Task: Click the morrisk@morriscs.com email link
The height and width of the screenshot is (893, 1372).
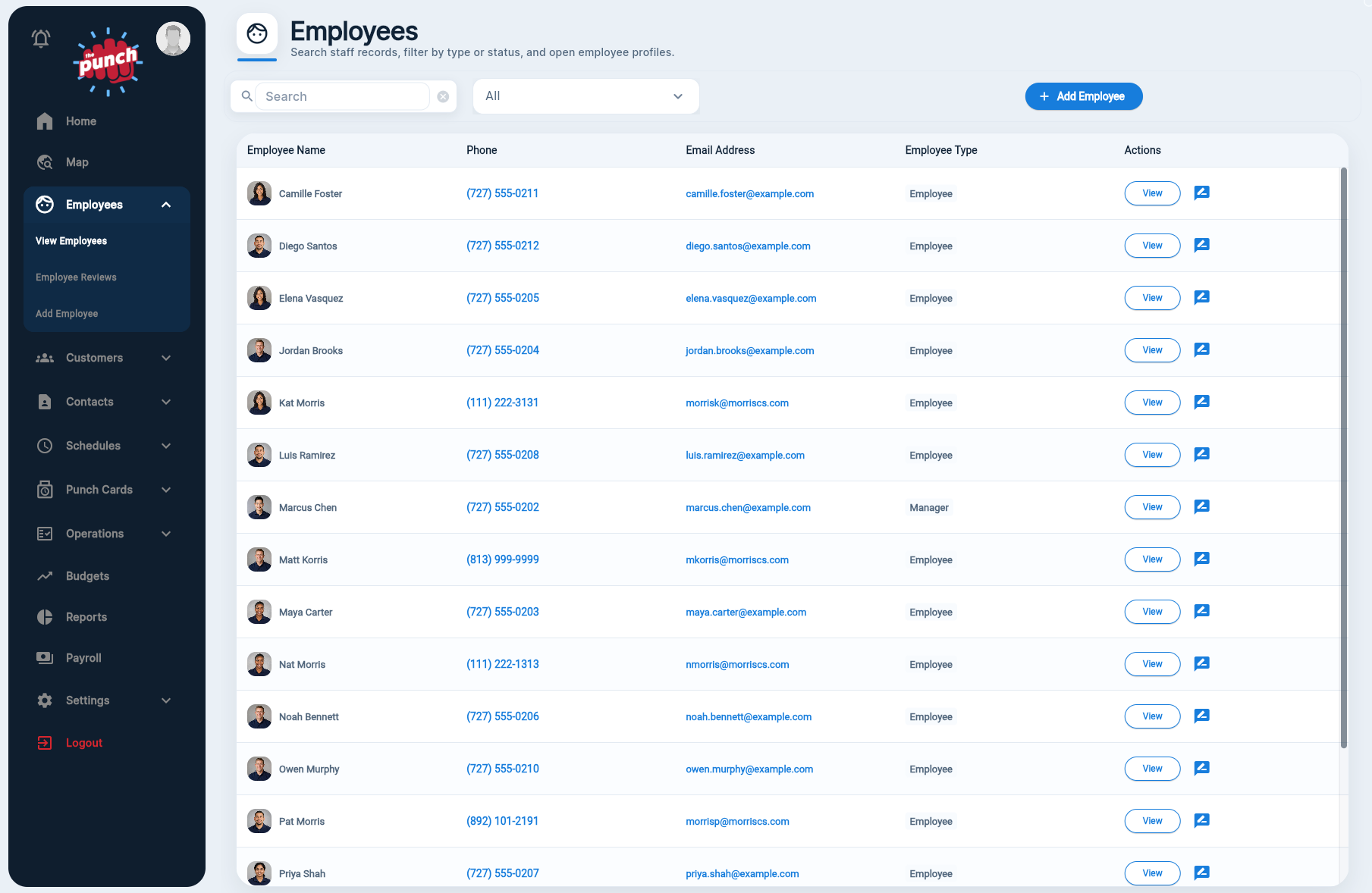Action: click(x=737, y=403)
